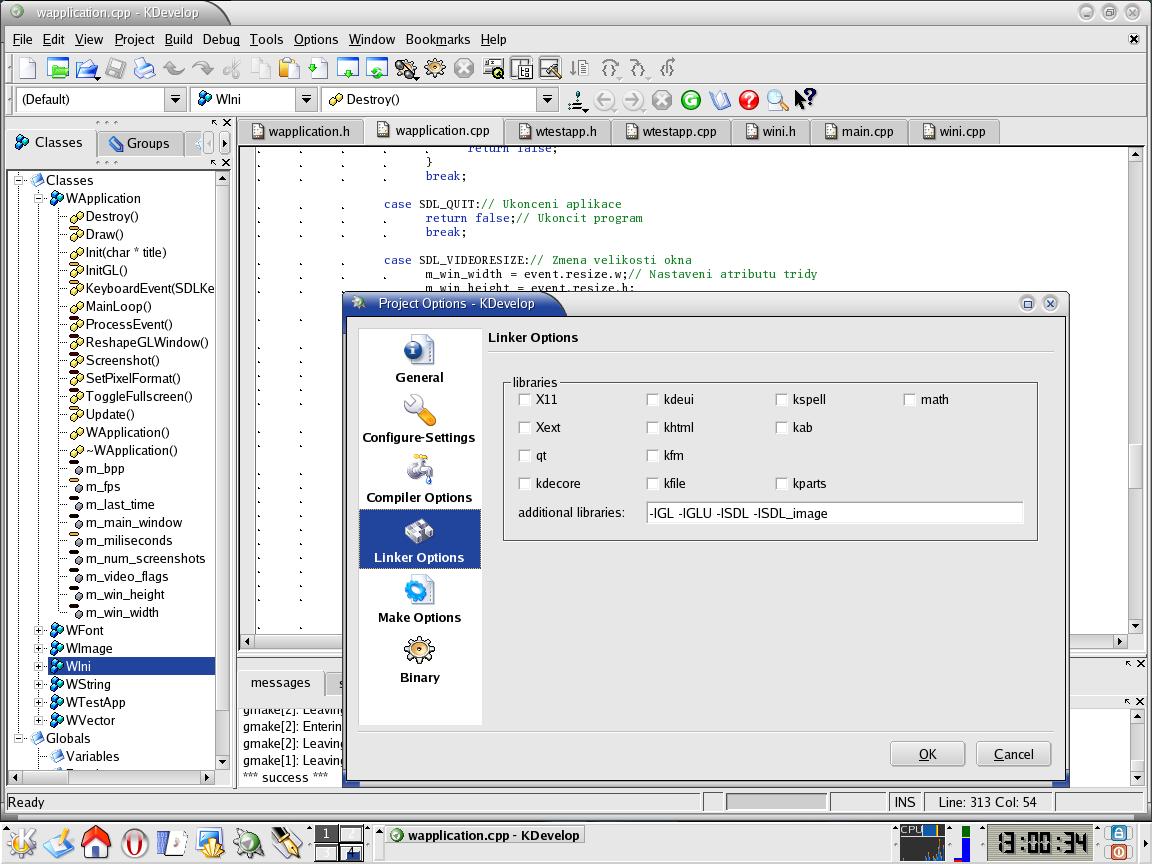The width and height of the screenshot is (1152, 864).
Task: Launch Opera from the panel
Action: (134, 843)
